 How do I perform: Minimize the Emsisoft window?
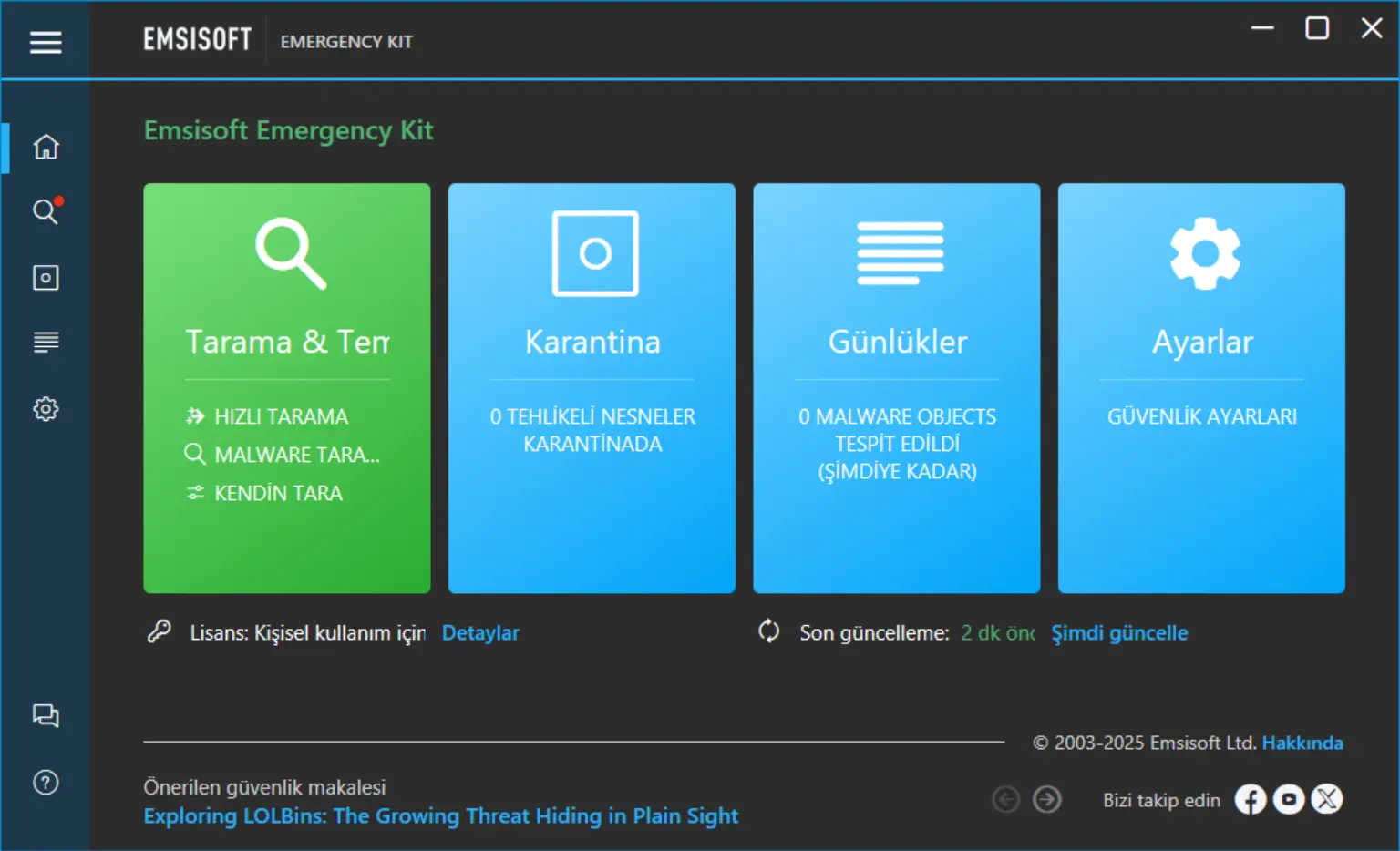click(1262, 28)
